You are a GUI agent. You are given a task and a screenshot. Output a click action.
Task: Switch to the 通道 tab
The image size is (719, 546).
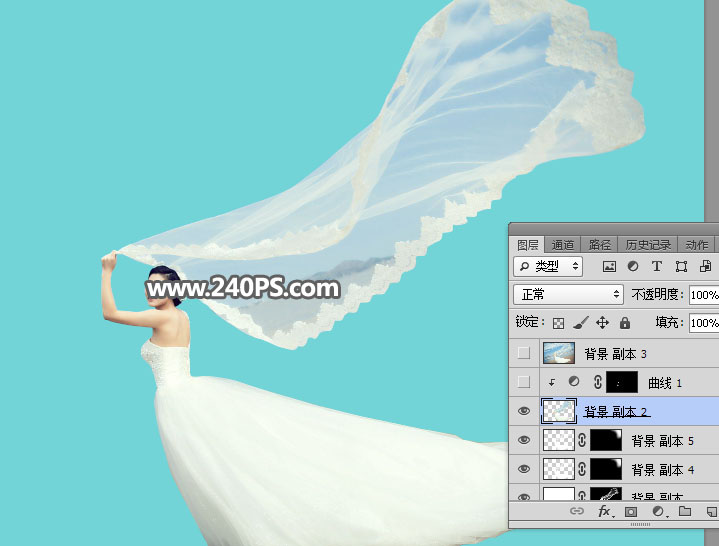point(563,245)
